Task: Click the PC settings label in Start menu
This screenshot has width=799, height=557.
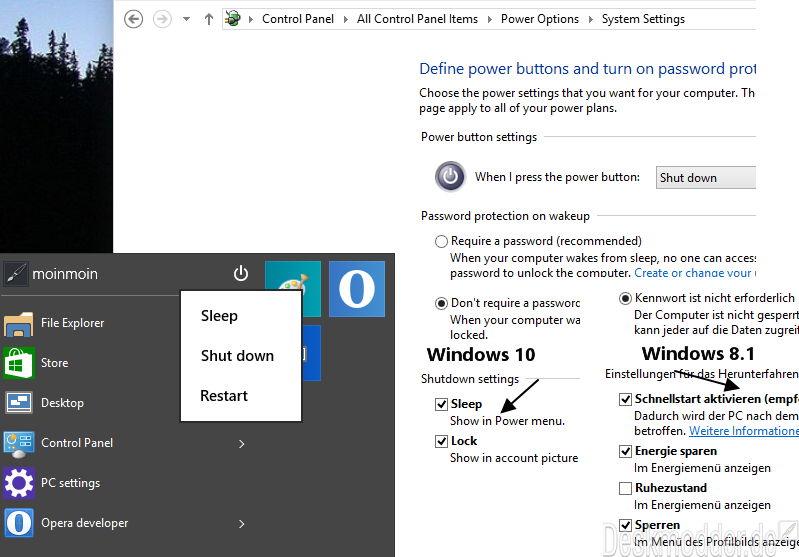Action: (70, 483)
